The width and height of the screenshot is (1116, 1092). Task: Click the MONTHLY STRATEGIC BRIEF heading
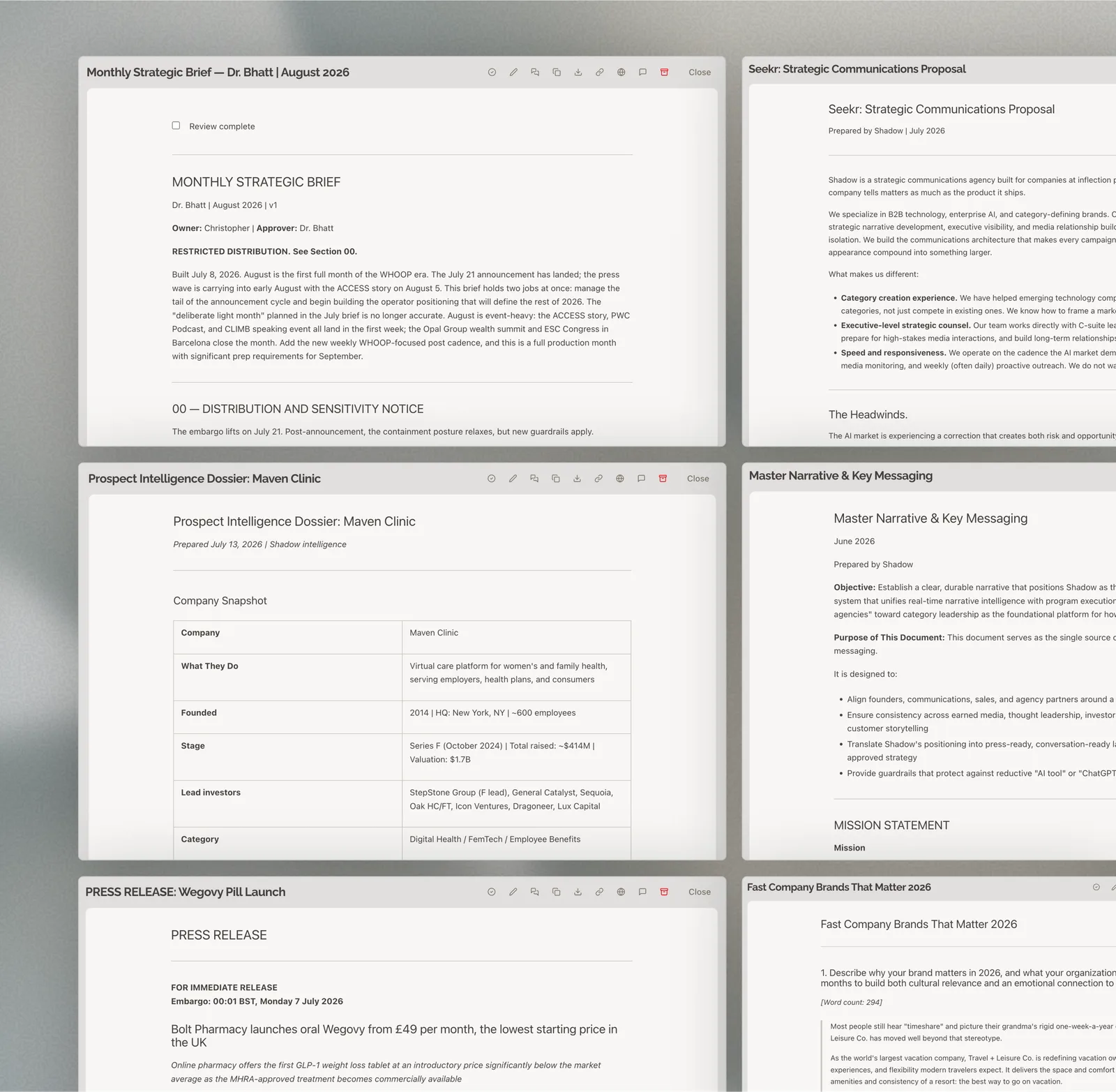pyautogui.click(x=256, y=182)
